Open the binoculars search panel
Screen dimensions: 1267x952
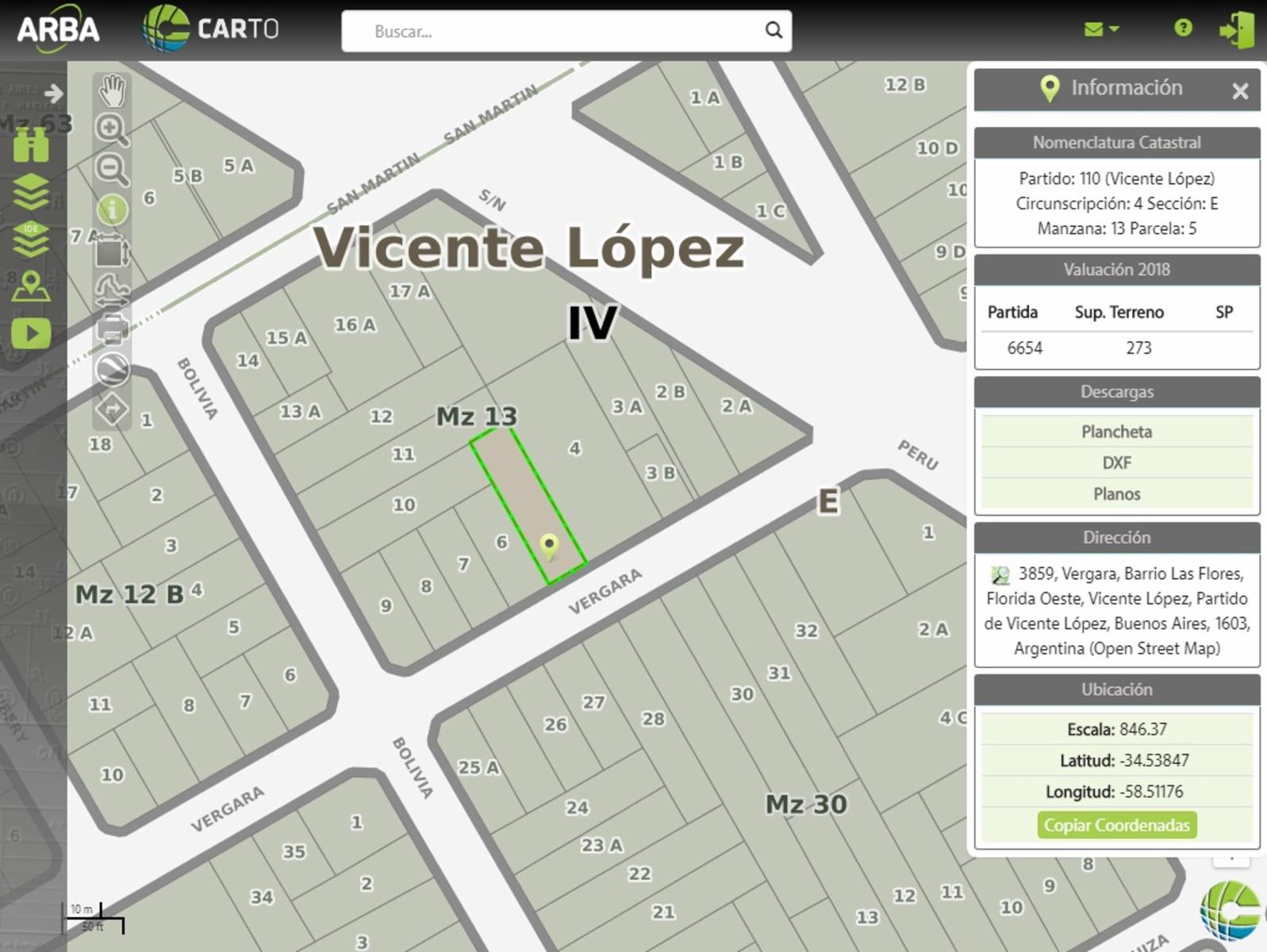31,145
